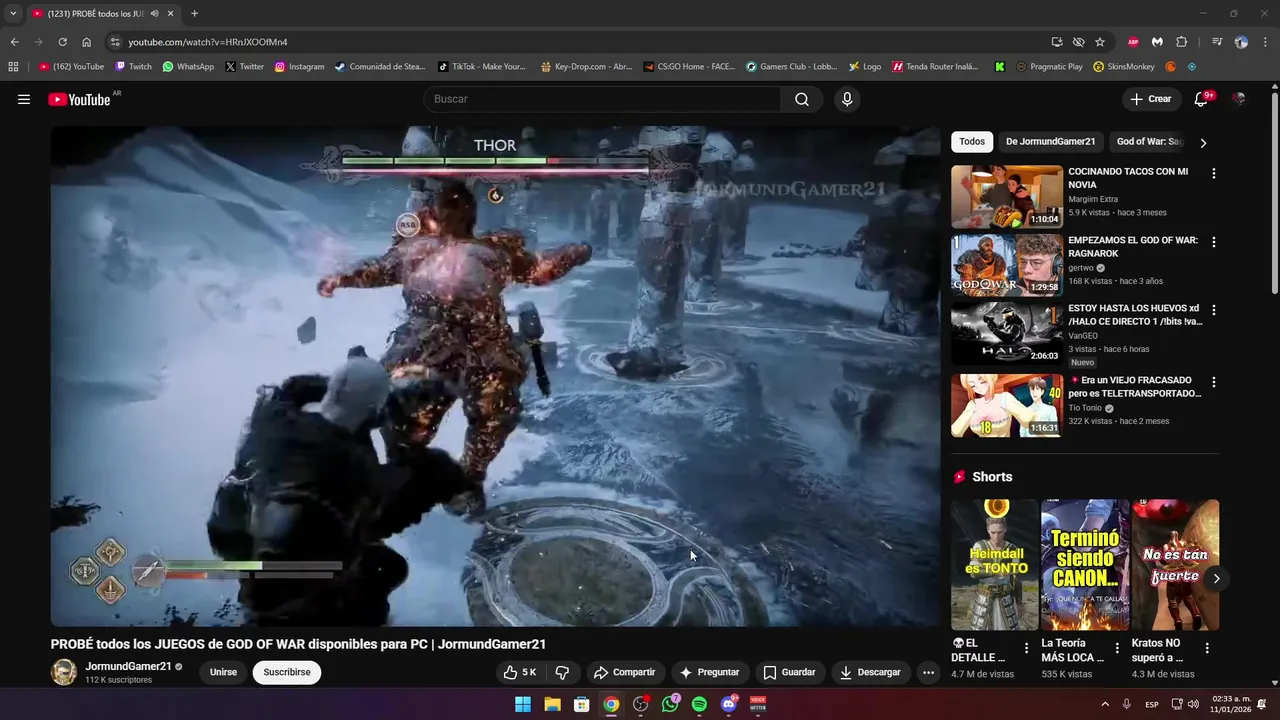Open the tab search dropdown arrow
This screenshot has width=1280, height=720.
point(13,14)
